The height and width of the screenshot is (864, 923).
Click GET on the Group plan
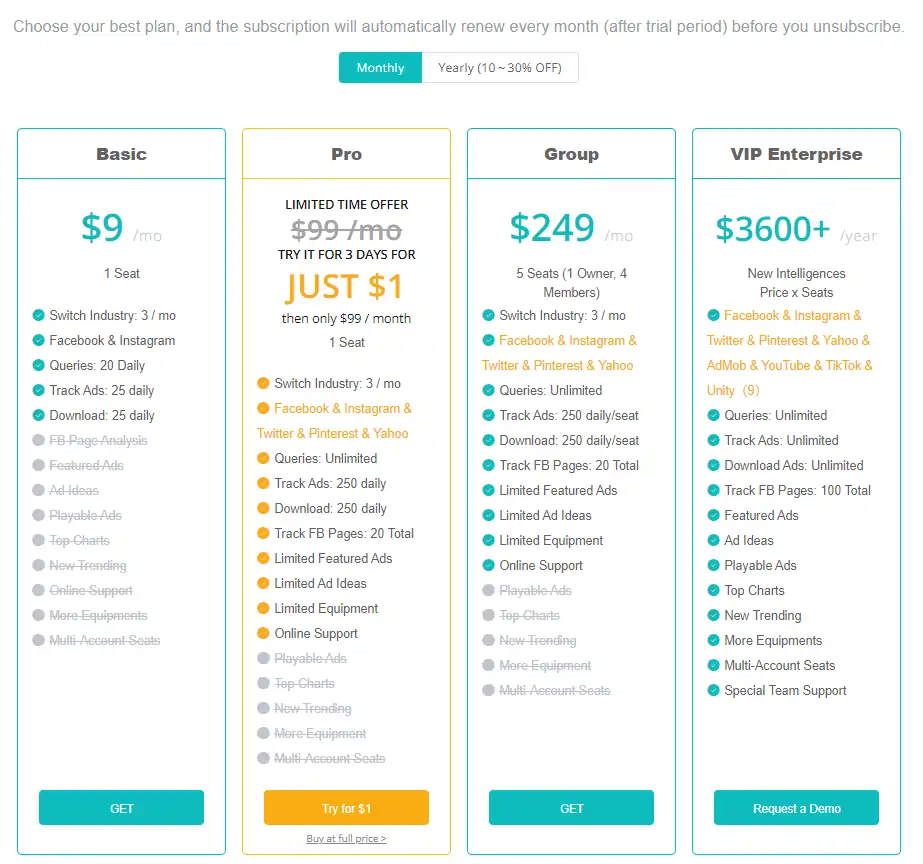pos(571,808)
